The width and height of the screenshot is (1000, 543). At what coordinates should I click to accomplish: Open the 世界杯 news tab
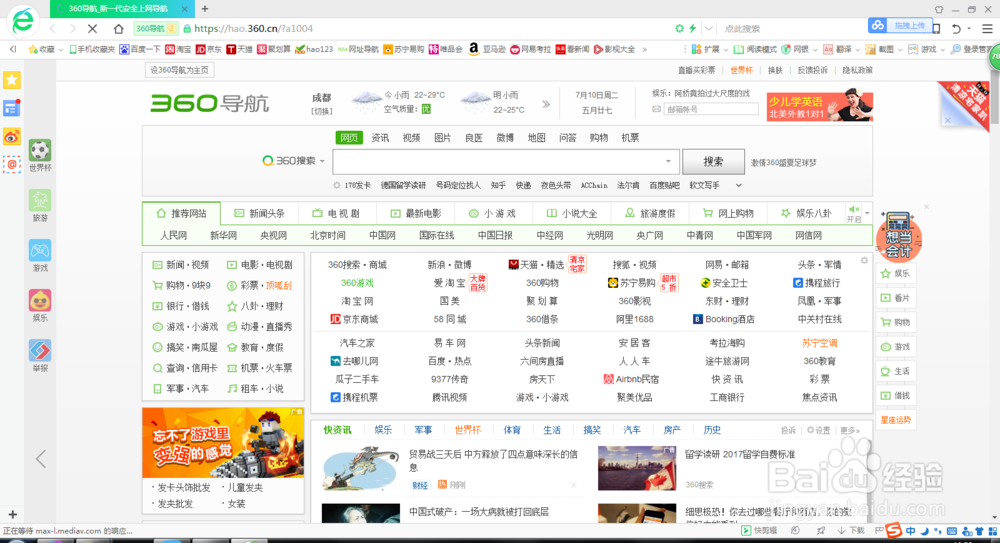point(467,430)
